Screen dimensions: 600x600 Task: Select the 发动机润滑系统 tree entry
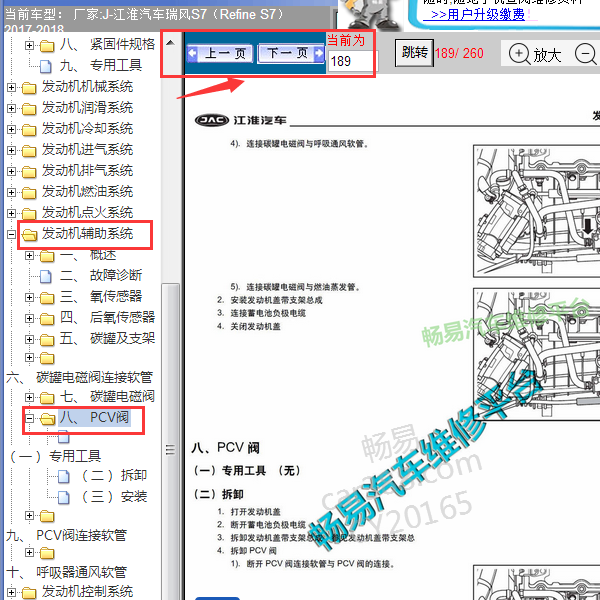point(87,108)
